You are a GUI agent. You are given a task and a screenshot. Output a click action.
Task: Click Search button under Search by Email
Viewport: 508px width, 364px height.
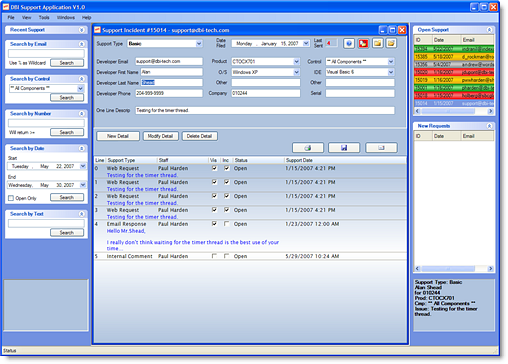pyautogui.click(x=67, y=63)
